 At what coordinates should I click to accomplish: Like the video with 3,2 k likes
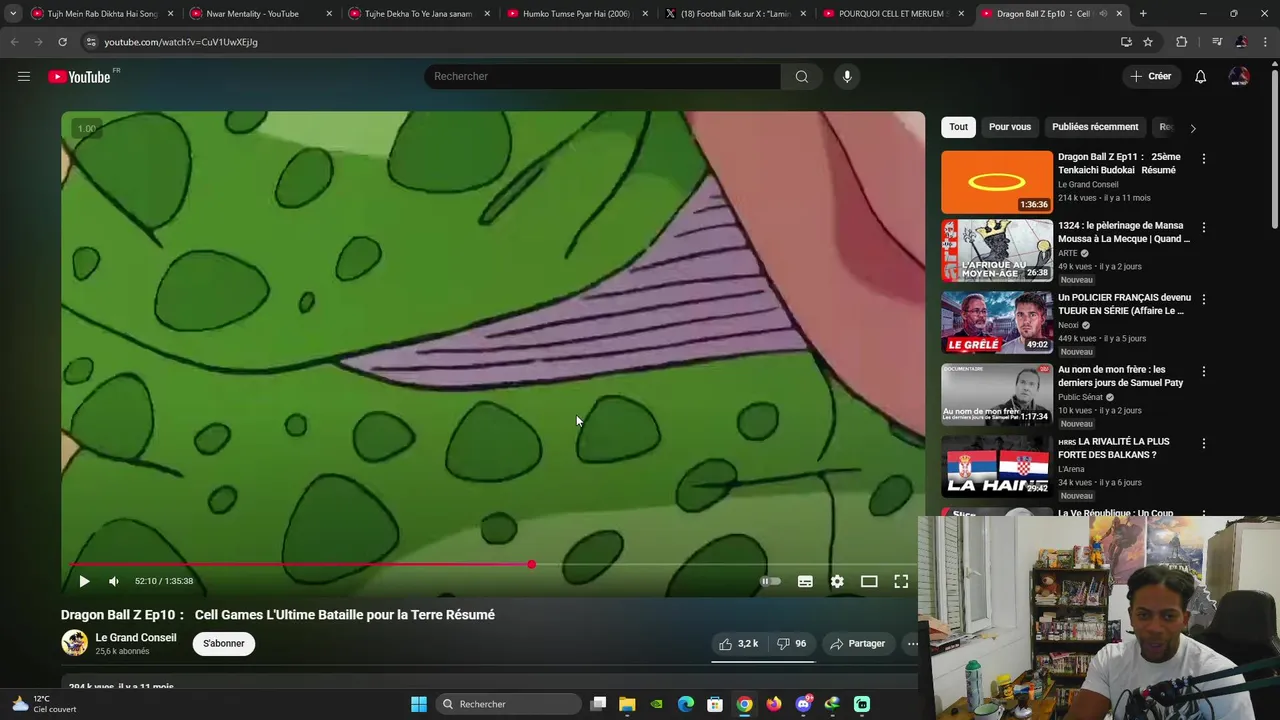tap(739, 644)
